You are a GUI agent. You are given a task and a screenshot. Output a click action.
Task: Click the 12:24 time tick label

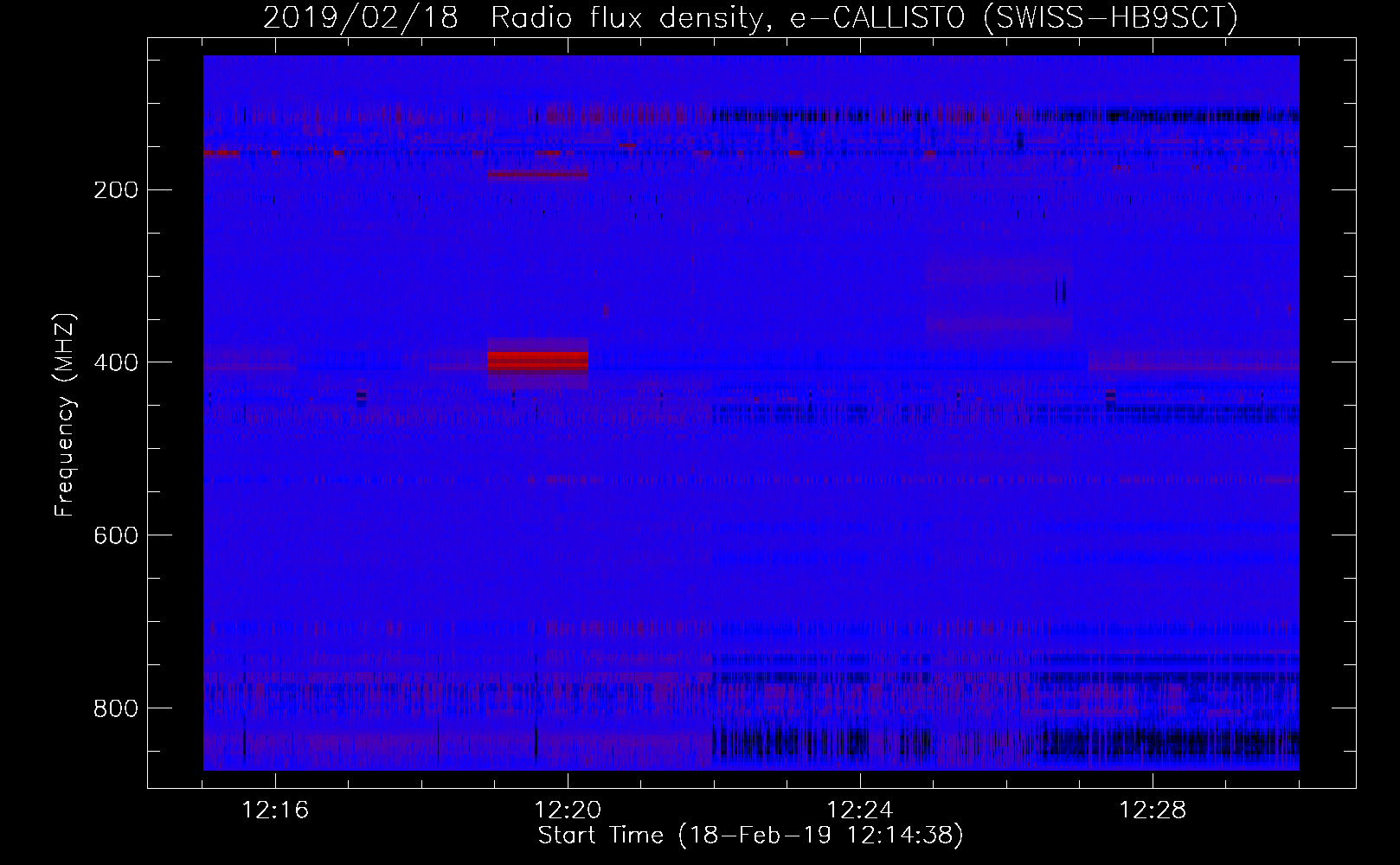tap(860, 811)
